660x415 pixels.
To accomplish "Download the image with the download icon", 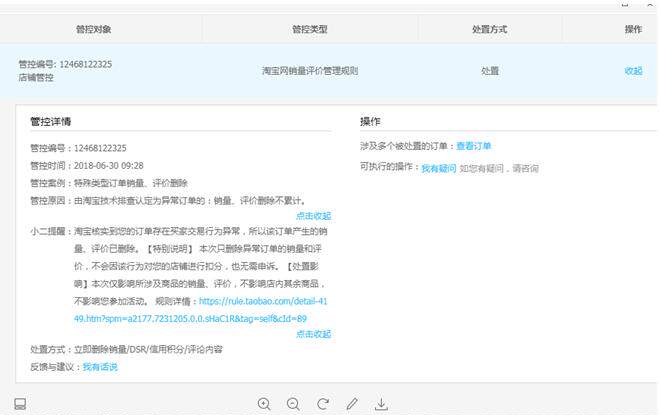I will tap(381, 404).
